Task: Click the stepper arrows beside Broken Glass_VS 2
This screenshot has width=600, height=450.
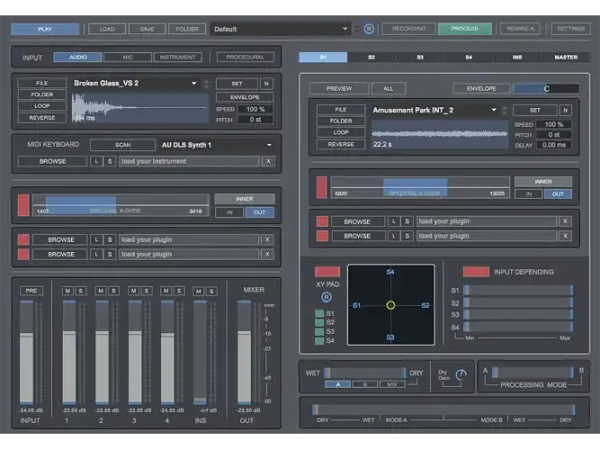Action: (x=206, y=84)
